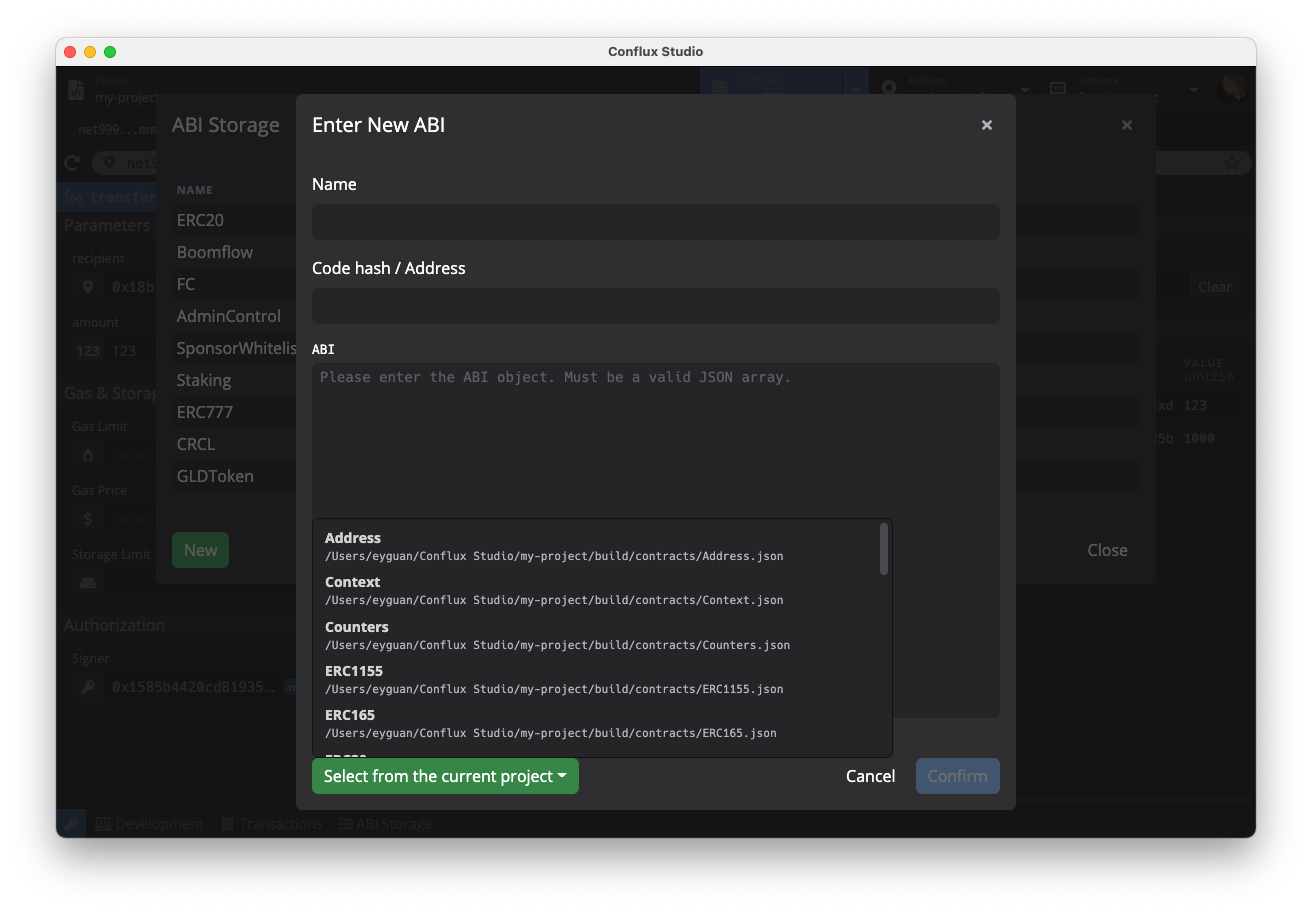This screenshot has width=1312, height=912.
Task: Select GLDToken in the ABI Storage list
Action: coord(215,476)
